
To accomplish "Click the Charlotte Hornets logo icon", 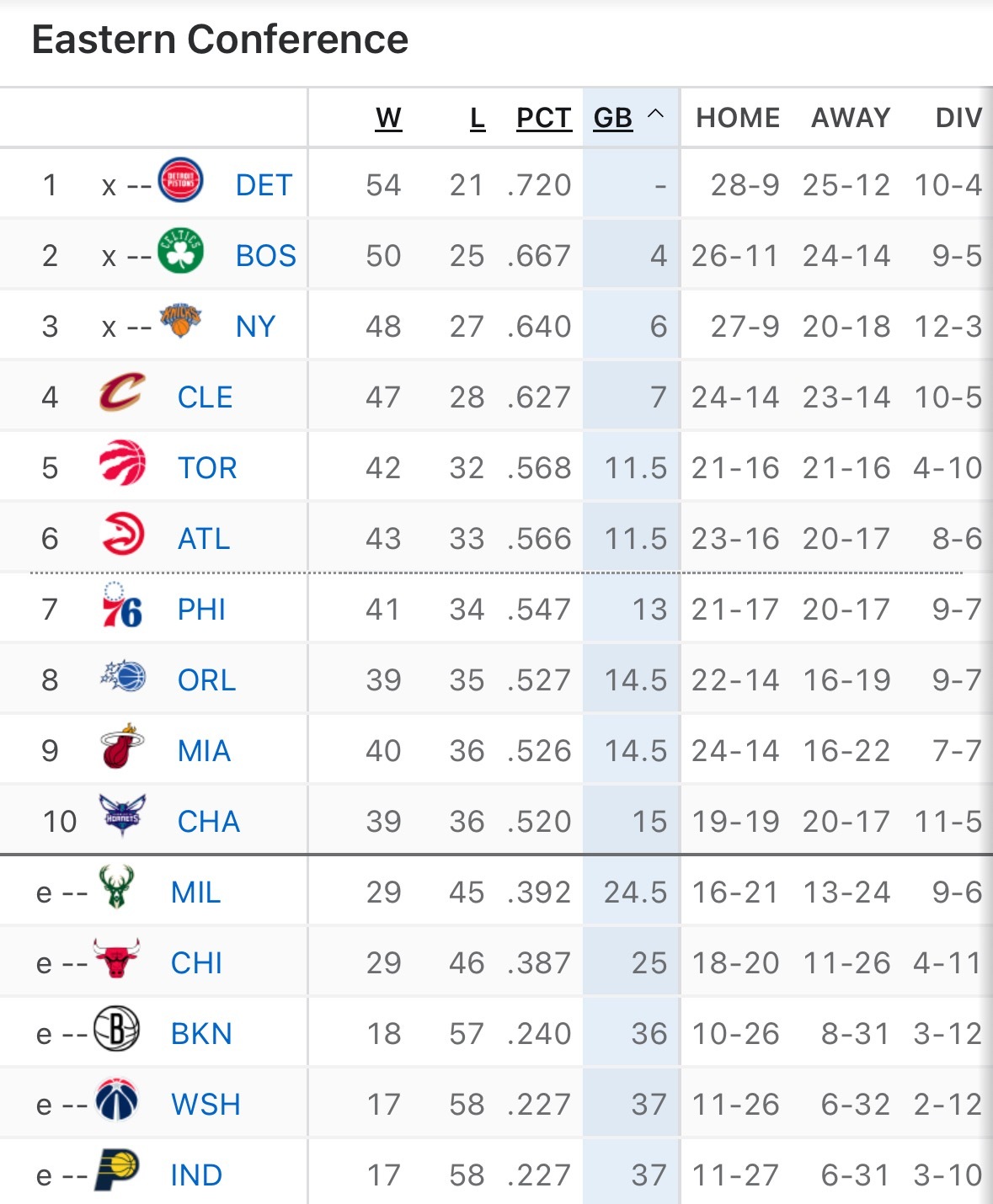I will pyautogui.click(x=122, y=816).
